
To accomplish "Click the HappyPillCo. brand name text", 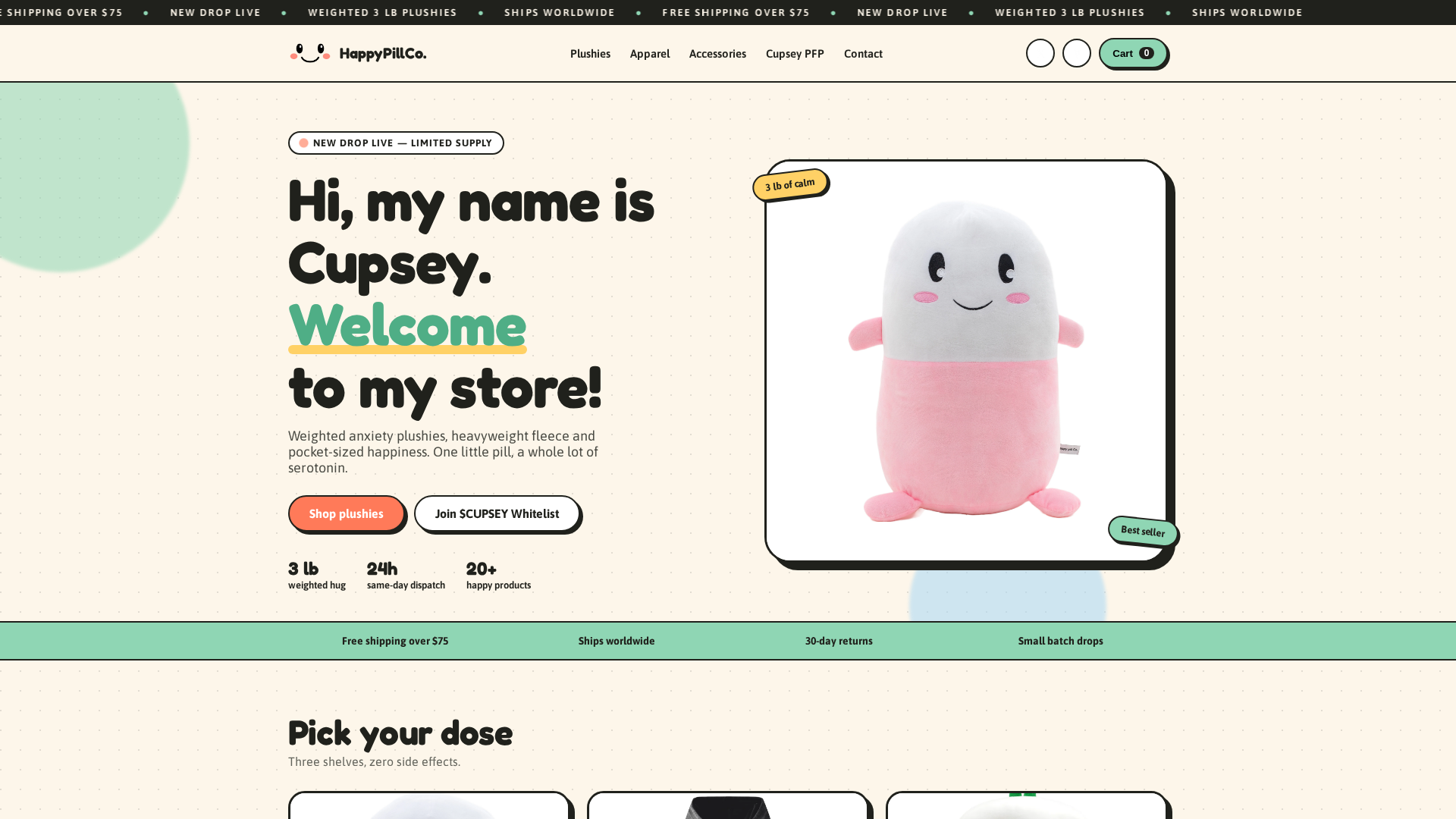I will pyautogui.click(x=383, y=54).
